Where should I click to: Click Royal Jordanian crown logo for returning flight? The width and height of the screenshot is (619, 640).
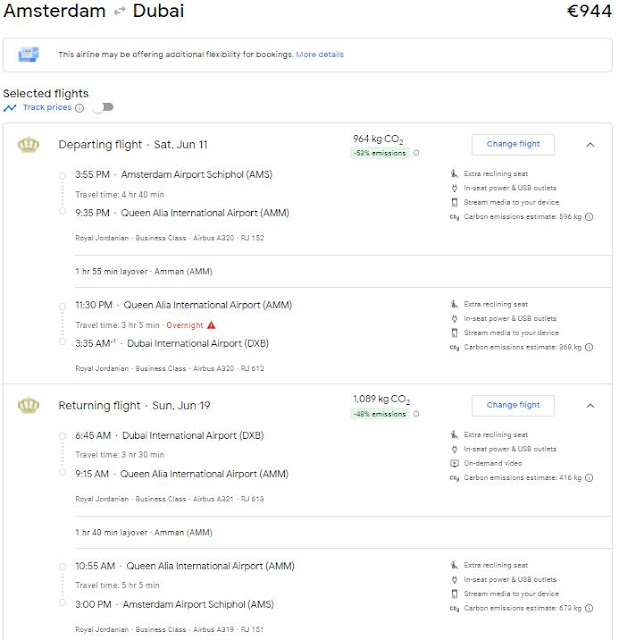(29, 405)
